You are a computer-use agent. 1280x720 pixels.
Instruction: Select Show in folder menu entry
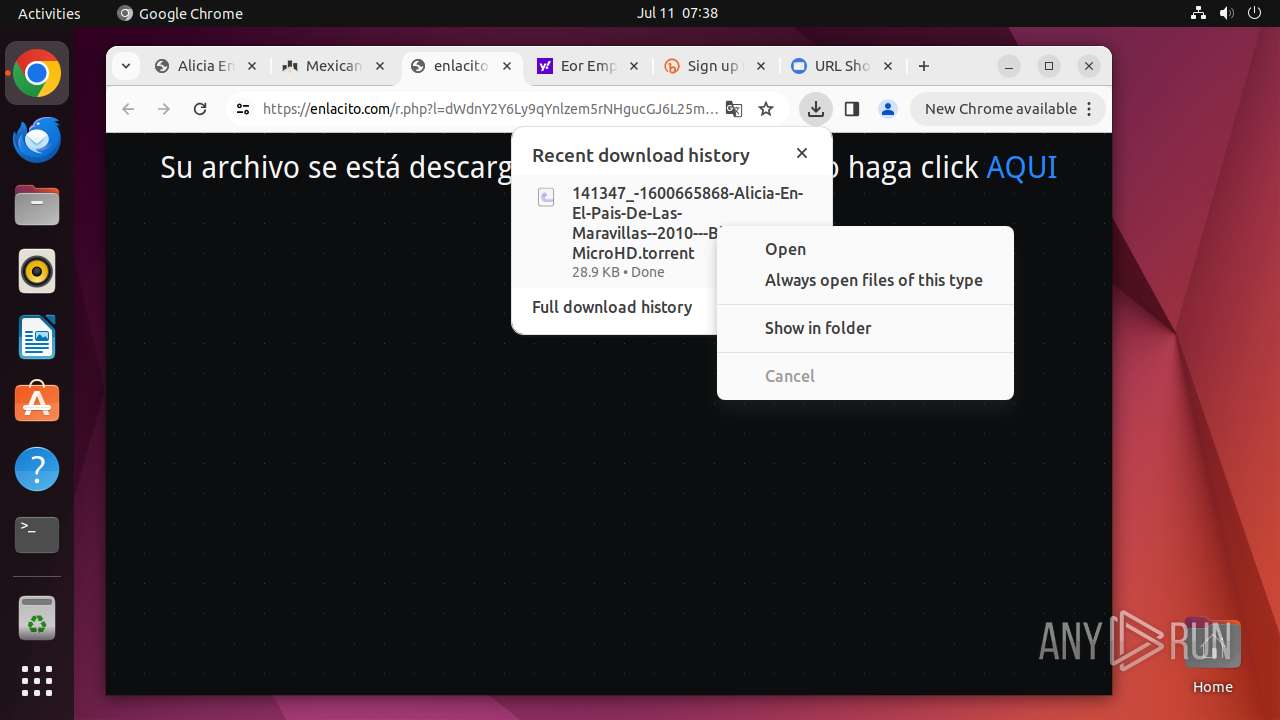(x=865, y=328)
